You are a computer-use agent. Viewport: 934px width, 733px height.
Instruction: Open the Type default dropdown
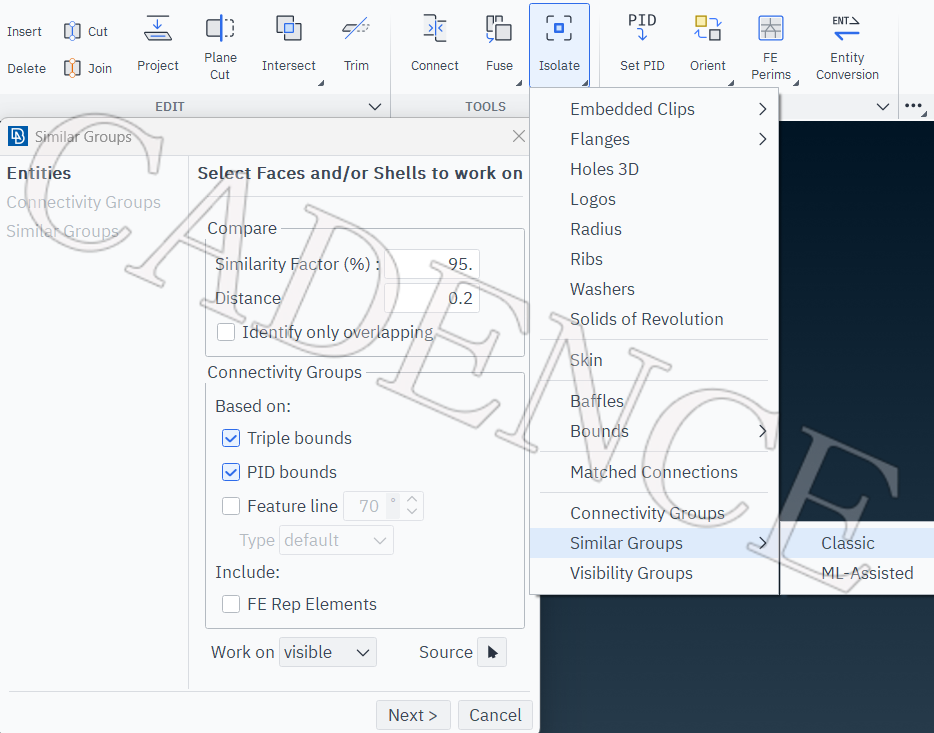336,540
